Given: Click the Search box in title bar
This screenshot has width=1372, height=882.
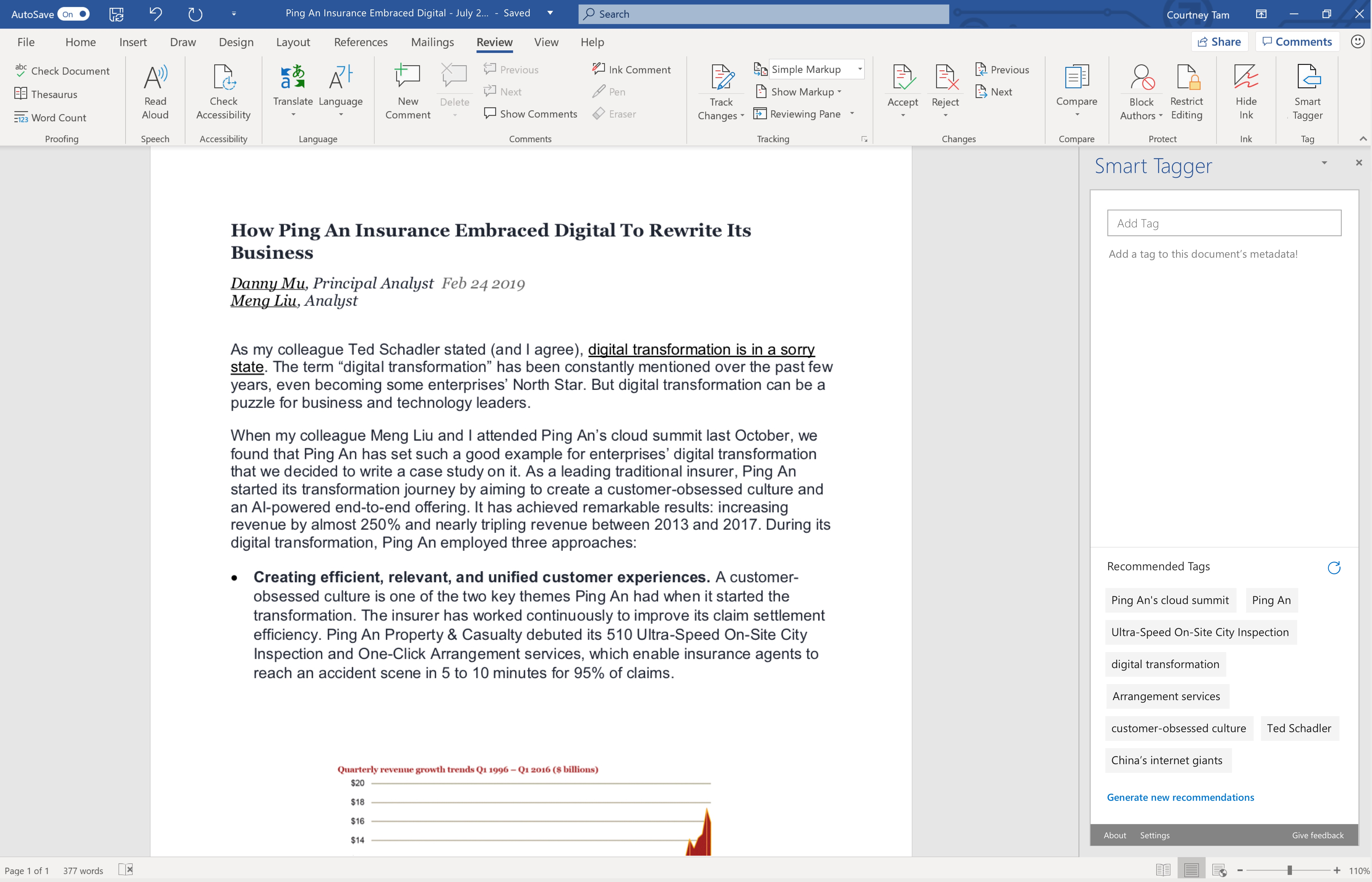Looking at the screenshot, I should 764,14.
